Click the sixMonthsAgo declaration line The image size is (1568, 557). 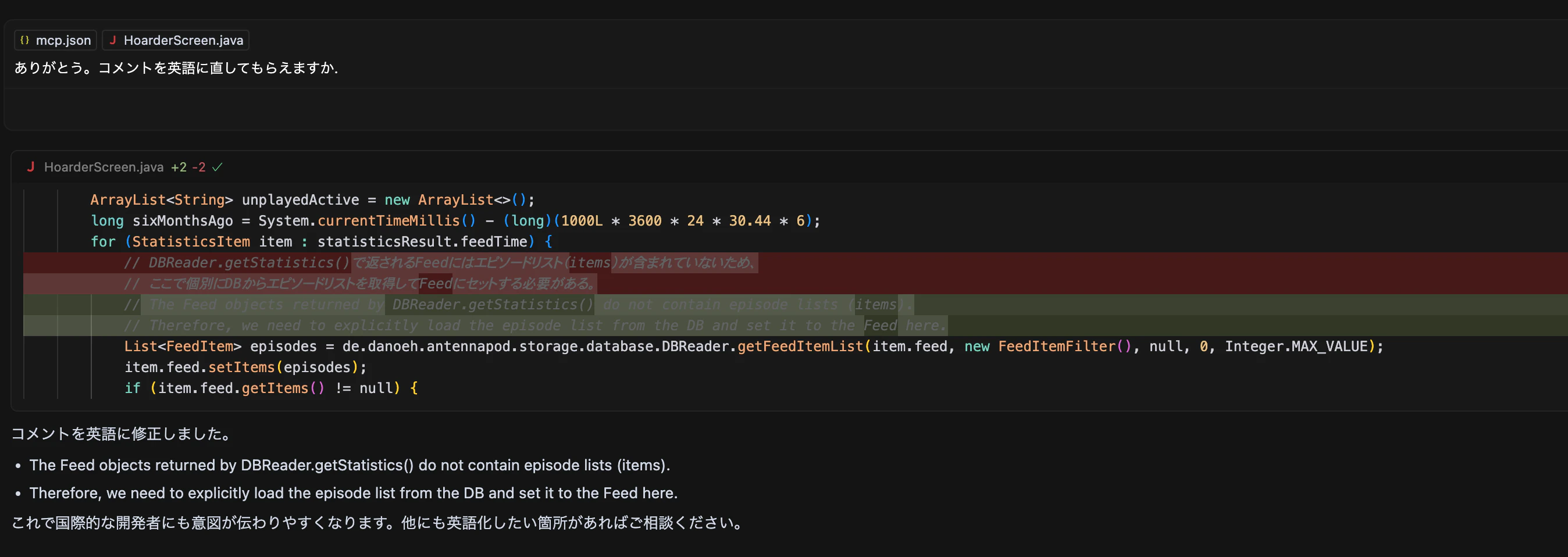[455, 221]
